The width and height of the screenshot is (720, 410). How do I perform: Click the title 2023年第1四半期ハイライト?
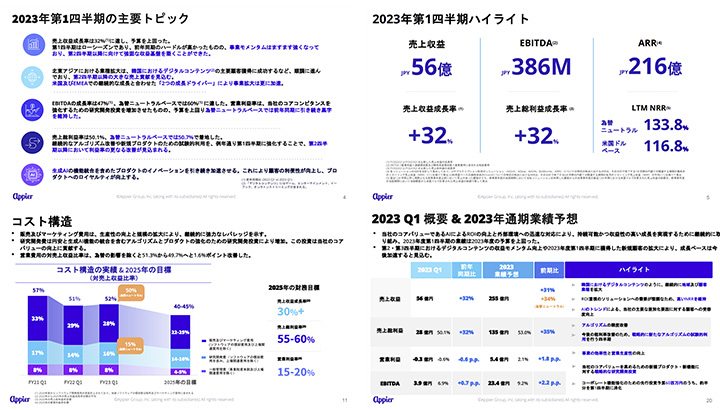[x=451, y=19]
